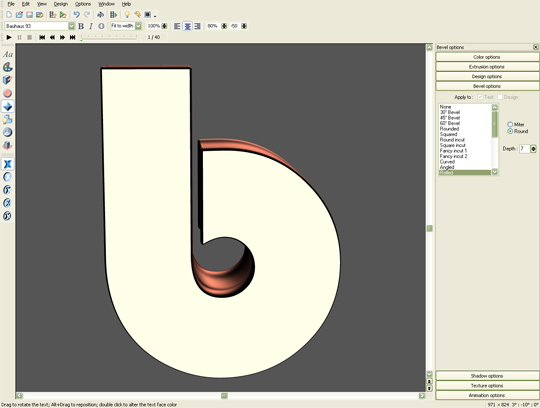Select the Round radio button
Screen dimensions: 540x408
pos(510,131)
